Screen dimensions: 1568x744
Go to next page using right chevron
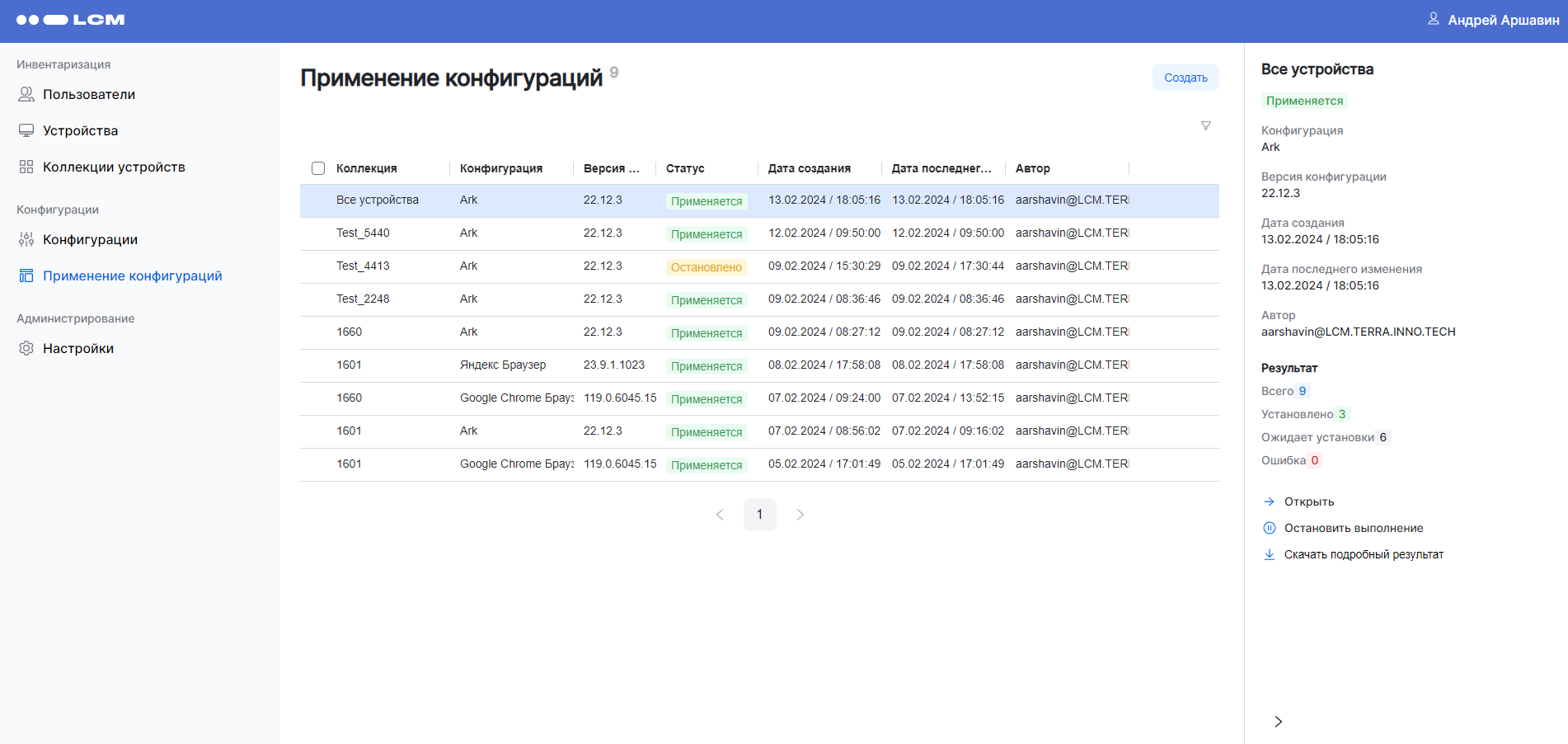click(x=800, y=515)
